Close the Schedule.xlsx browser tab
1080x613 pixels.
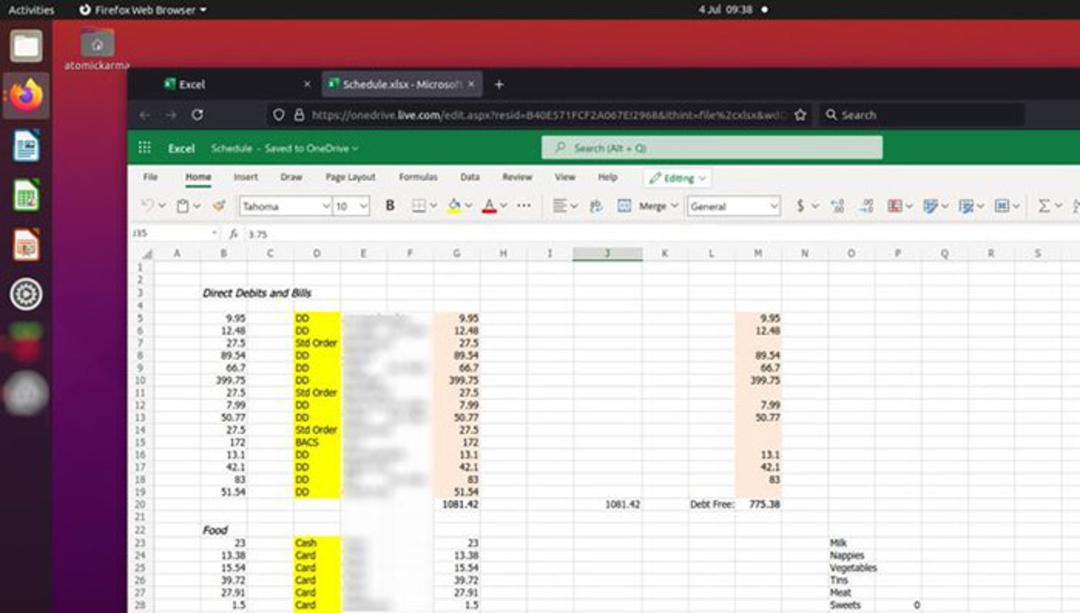coord(471,84)
